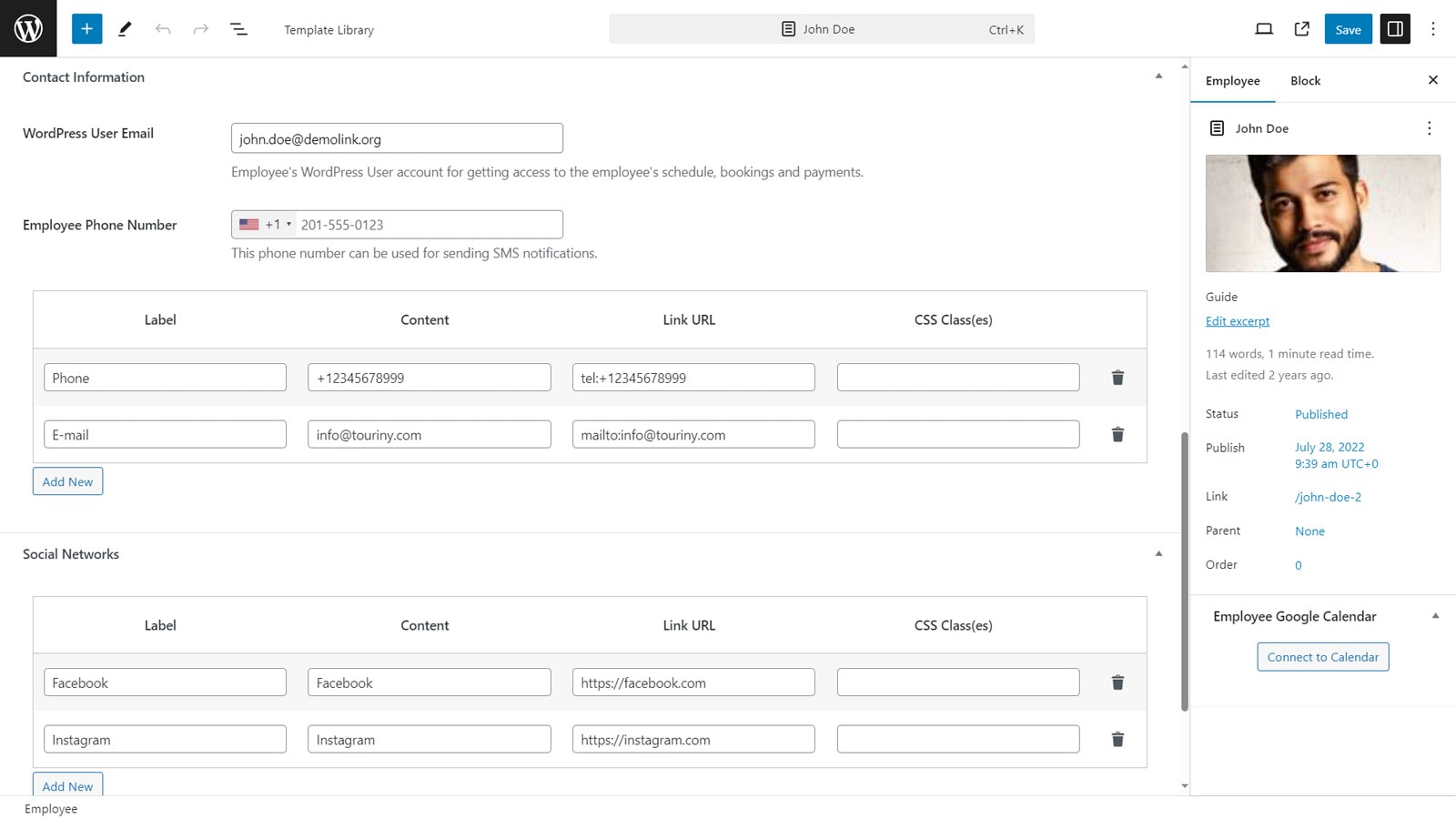Image resolution: width=1456 pixels, height=819 pixels.
Task: Click the info@touriny.com content field
Action: coord(429,434)
